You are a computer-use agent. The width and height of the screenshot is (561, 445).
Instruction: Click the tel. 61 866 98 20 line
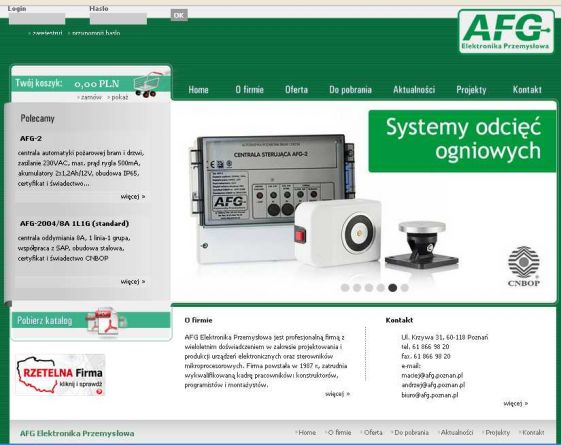425,347
